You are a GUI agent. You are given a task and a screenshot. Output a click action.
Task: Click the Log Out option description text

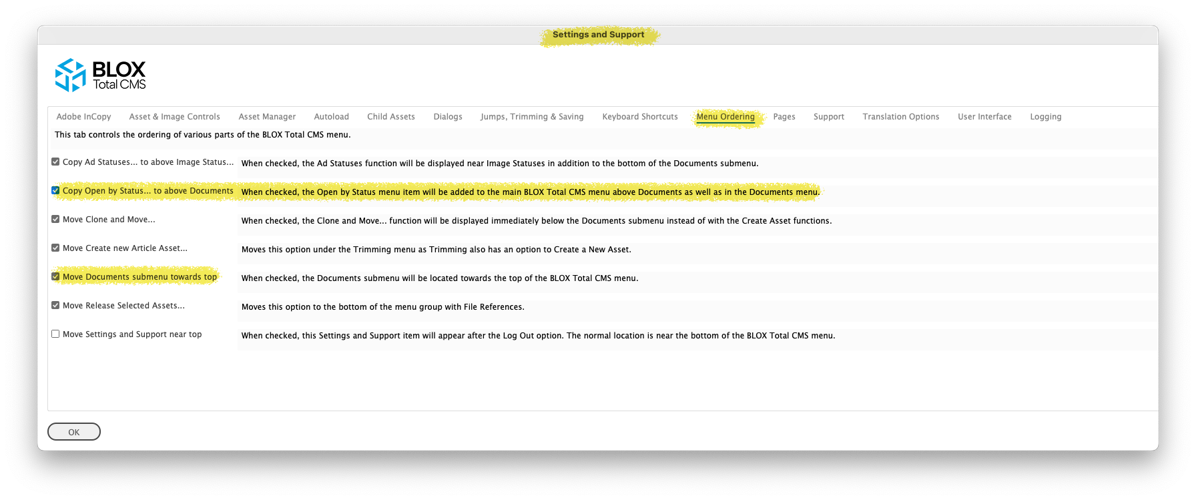(x=538, y=335)
